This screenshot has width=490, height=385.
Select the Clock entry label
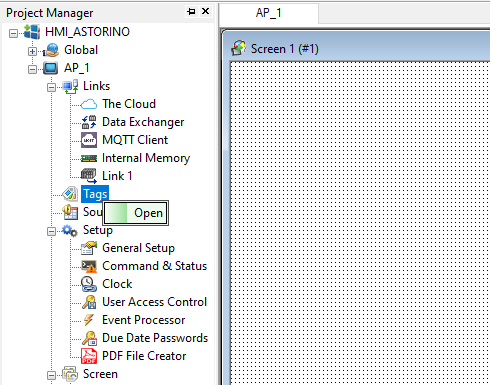pos(117,284)
